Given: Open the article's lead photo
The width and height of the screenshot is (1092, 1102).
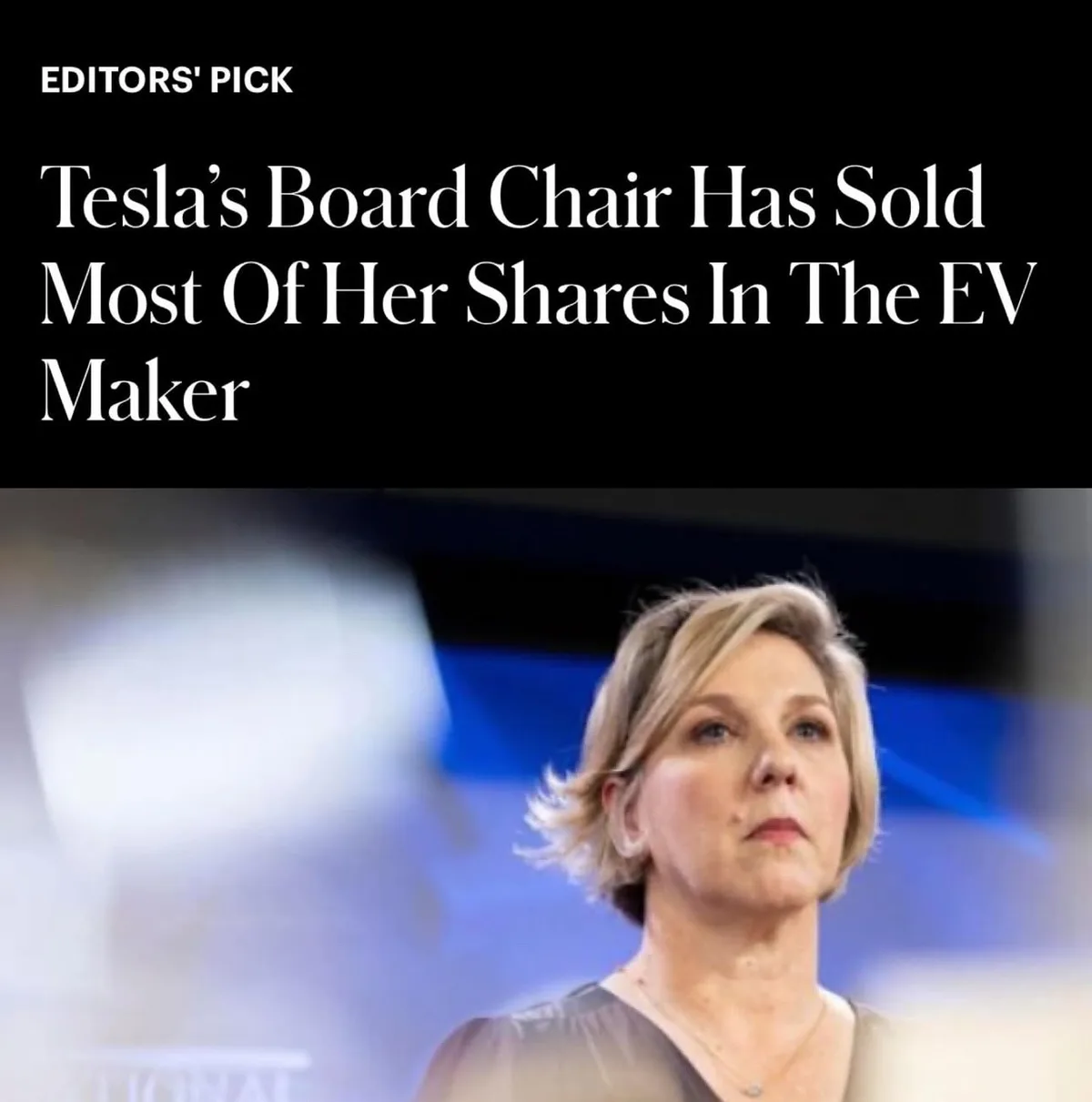Looking at the screenshot, I should (546, 795).
